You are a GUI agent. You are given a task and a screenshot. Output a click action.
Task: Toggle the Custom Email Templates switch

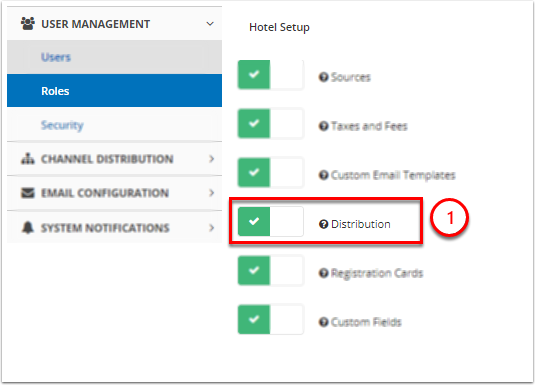[271, 172]
